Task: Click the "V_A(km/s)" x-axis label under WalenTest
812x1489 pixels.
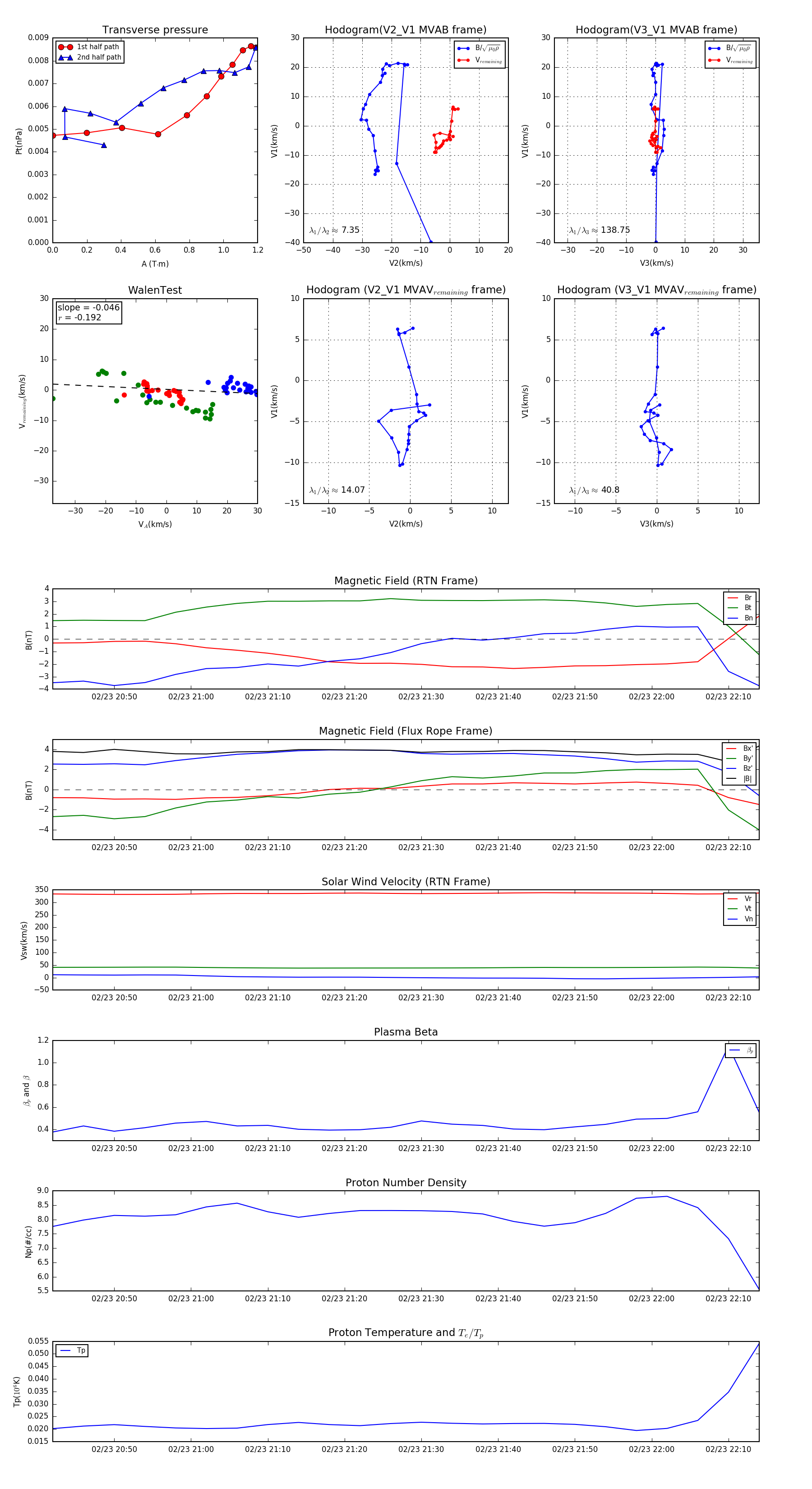Action: (x=155, y=524)
